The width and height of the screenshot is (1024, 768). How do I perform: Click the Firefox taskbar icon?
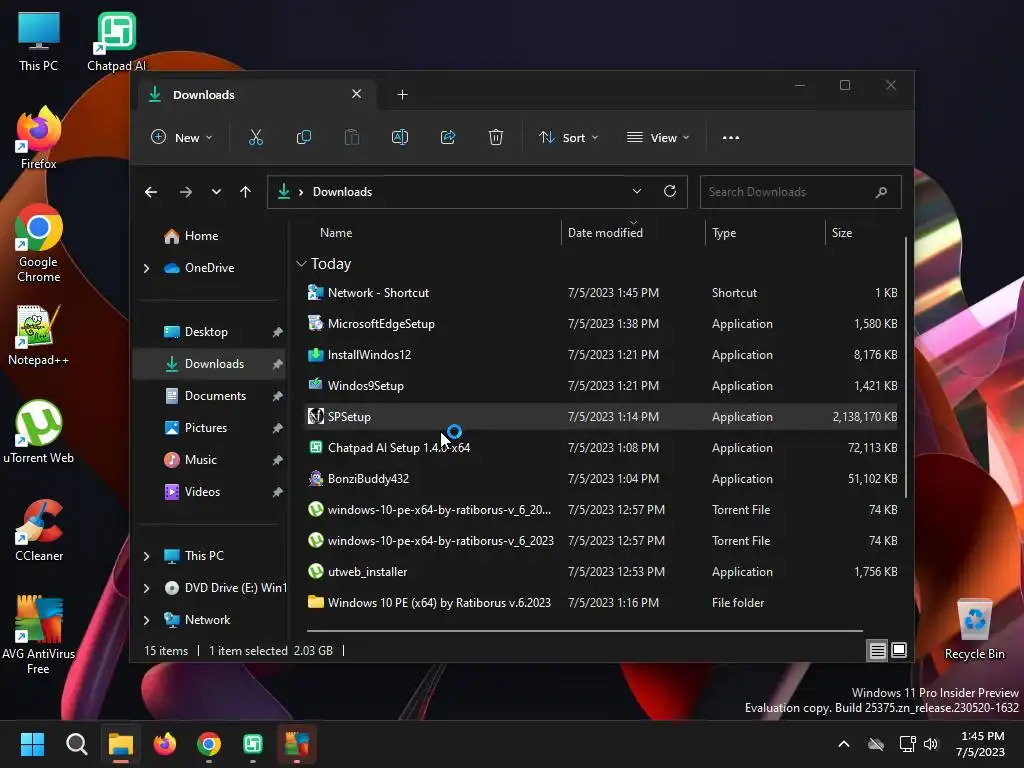(165, 744)
